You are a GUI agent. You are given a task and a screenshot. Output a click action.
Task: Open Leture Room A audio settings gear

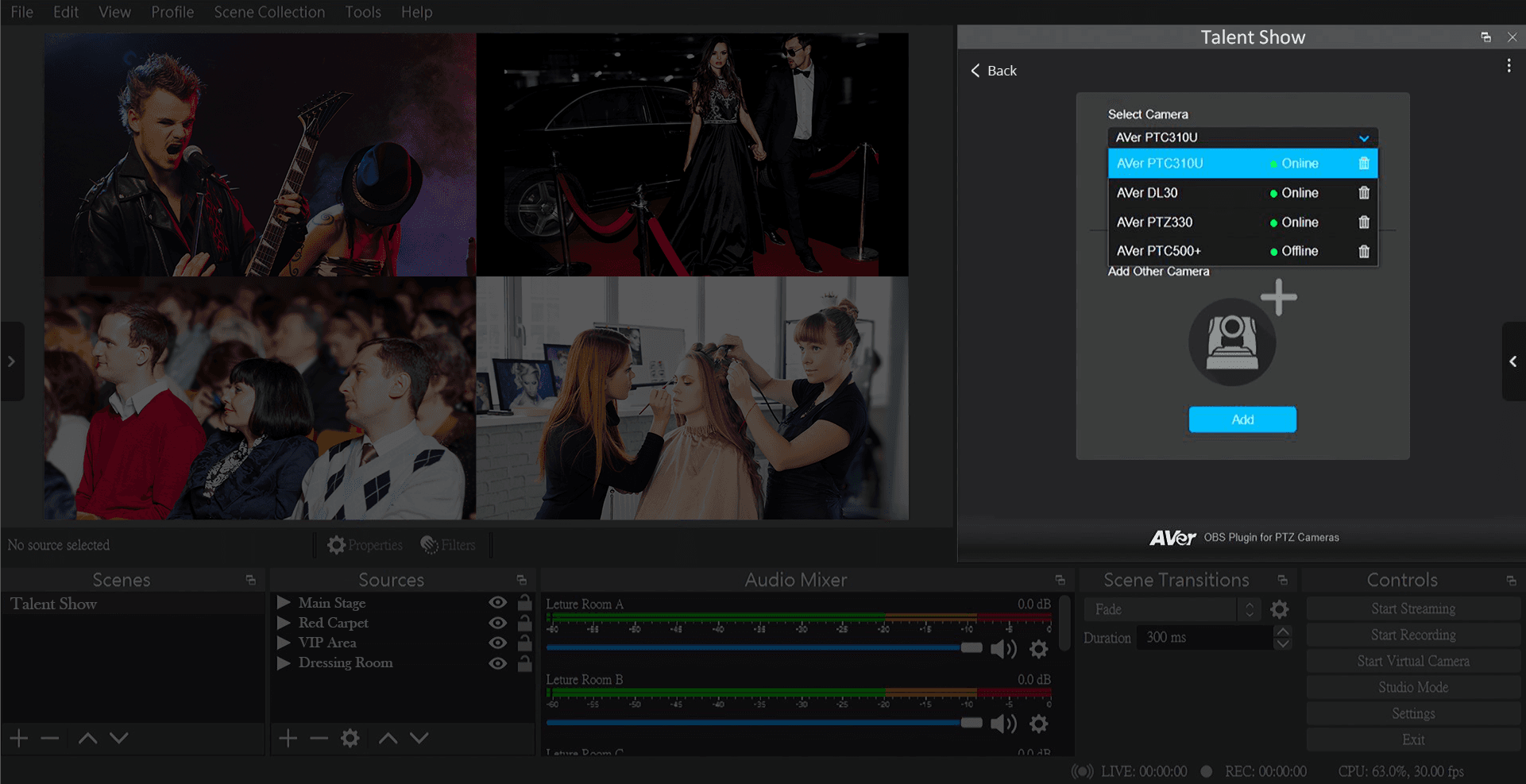[x=1038, y=649]
